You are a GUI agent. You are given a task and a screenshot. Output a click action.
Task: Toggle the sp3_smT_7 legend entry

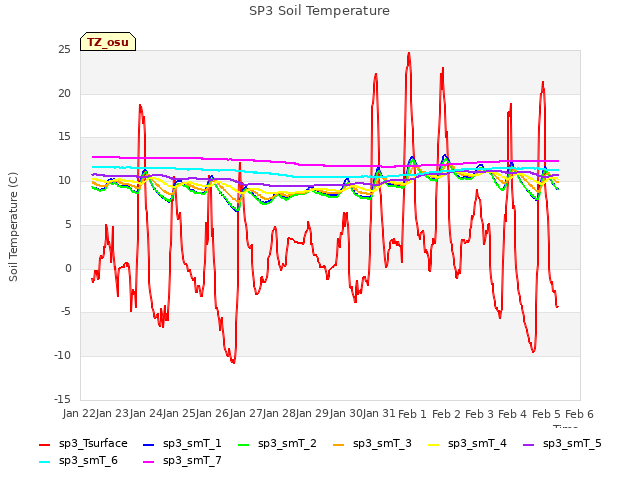point(182,461)
